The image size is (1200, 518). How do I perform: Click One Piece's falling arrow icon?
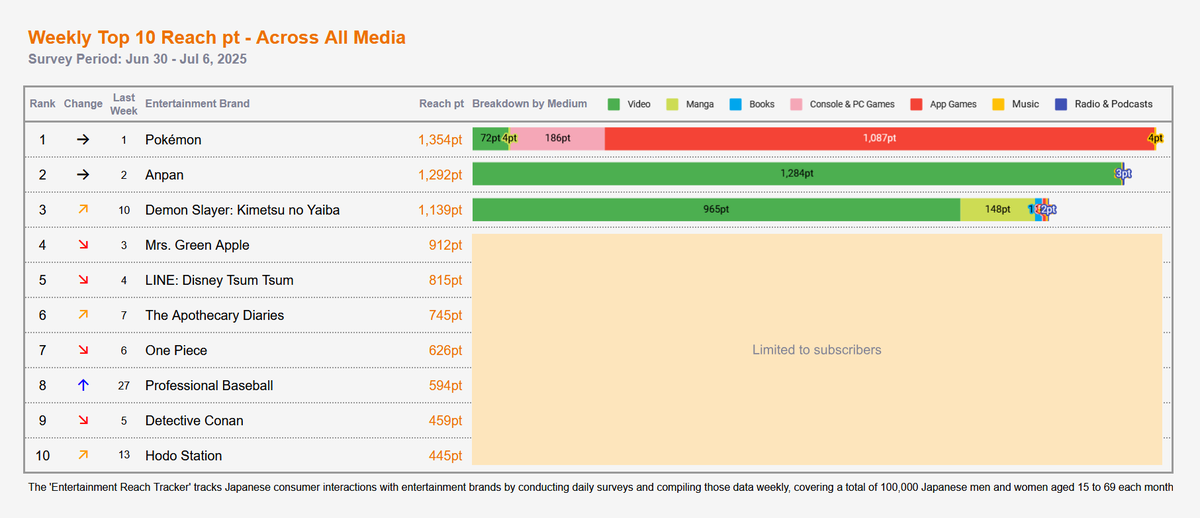(x=83, y=350)
